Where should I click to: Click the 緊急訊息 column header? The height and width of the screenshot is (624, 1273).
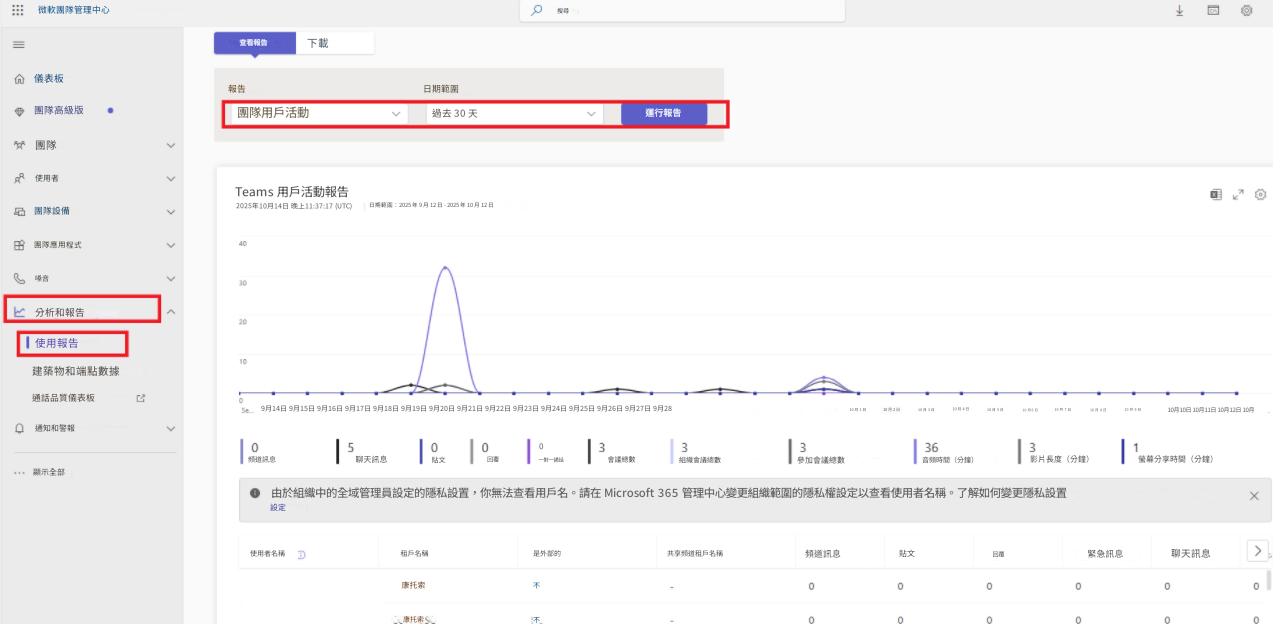[x=1107, y=553]
